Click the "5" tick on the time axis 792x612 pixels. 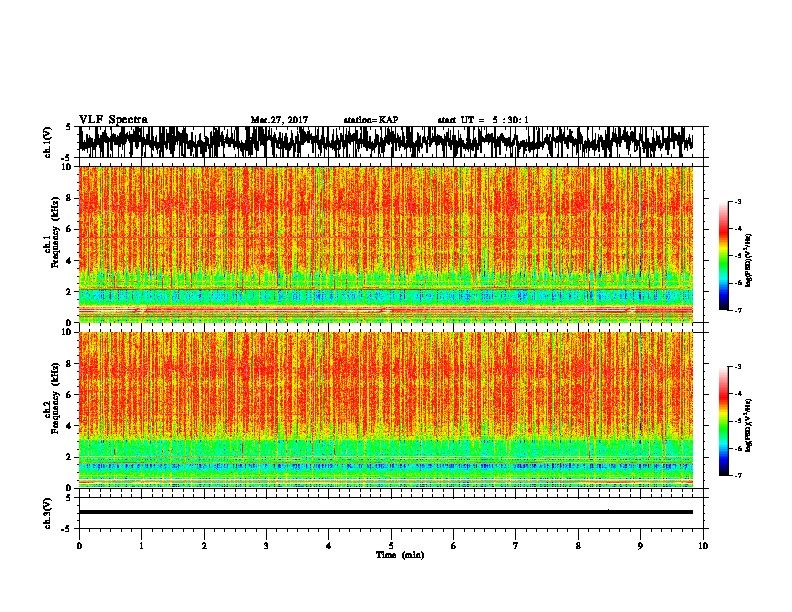(x=391, y=546)
